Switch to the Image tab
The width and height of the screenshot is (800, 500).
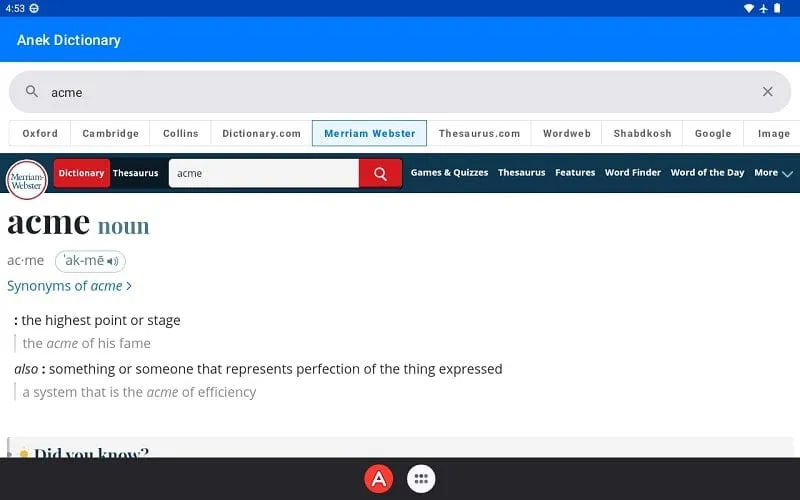(x=773, y=133)
